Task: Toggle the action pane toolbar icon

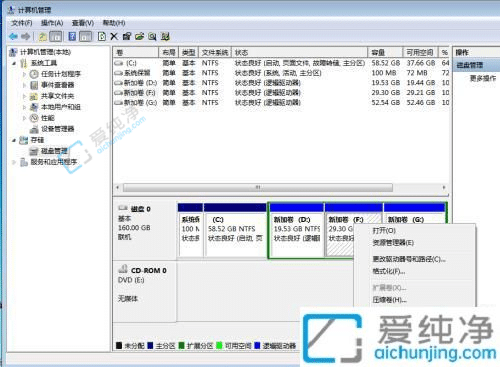Action: (86, 36)
